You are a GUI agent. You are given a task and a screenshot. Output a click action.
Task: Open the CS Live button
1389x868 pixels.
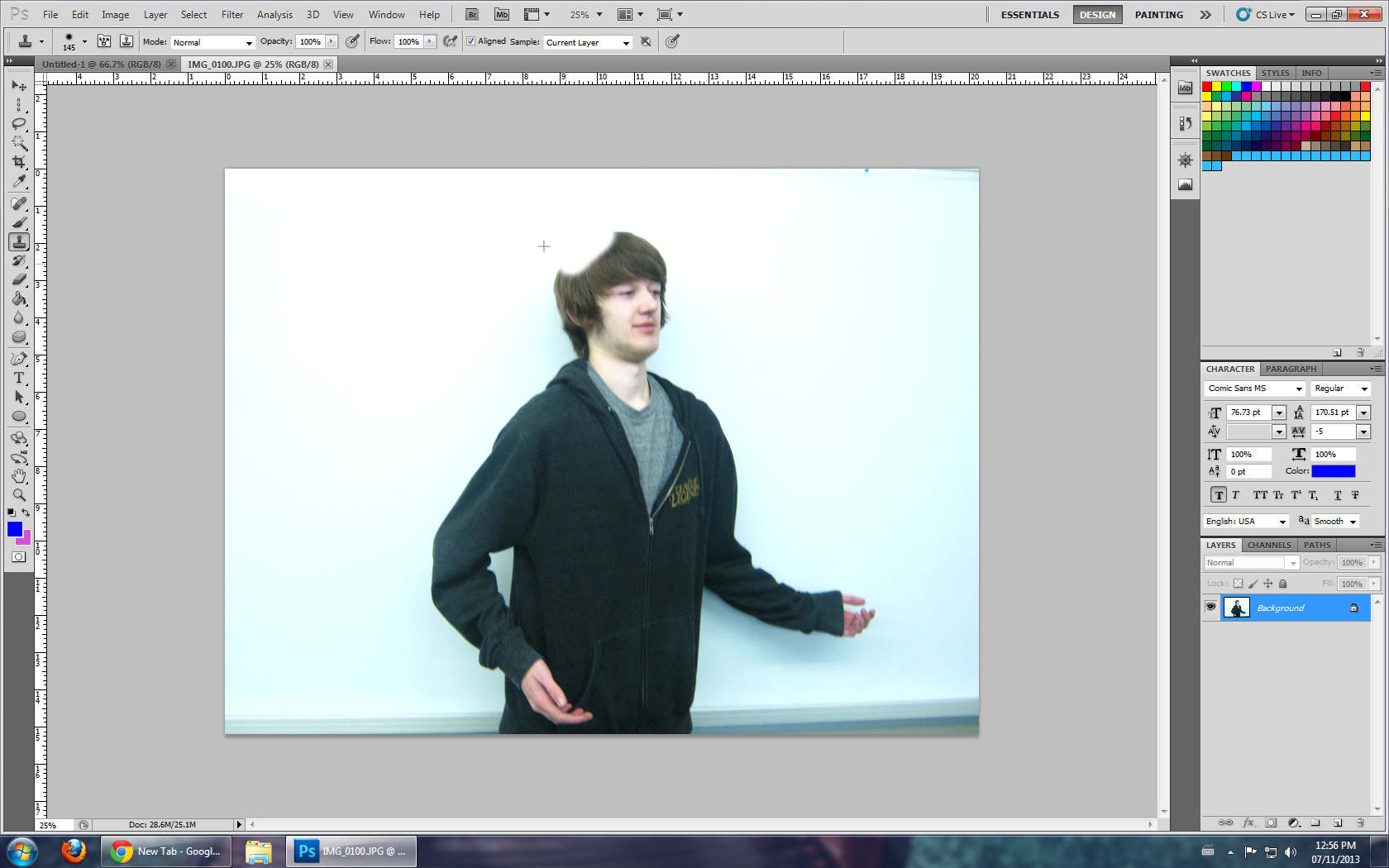click(1266, 14)
